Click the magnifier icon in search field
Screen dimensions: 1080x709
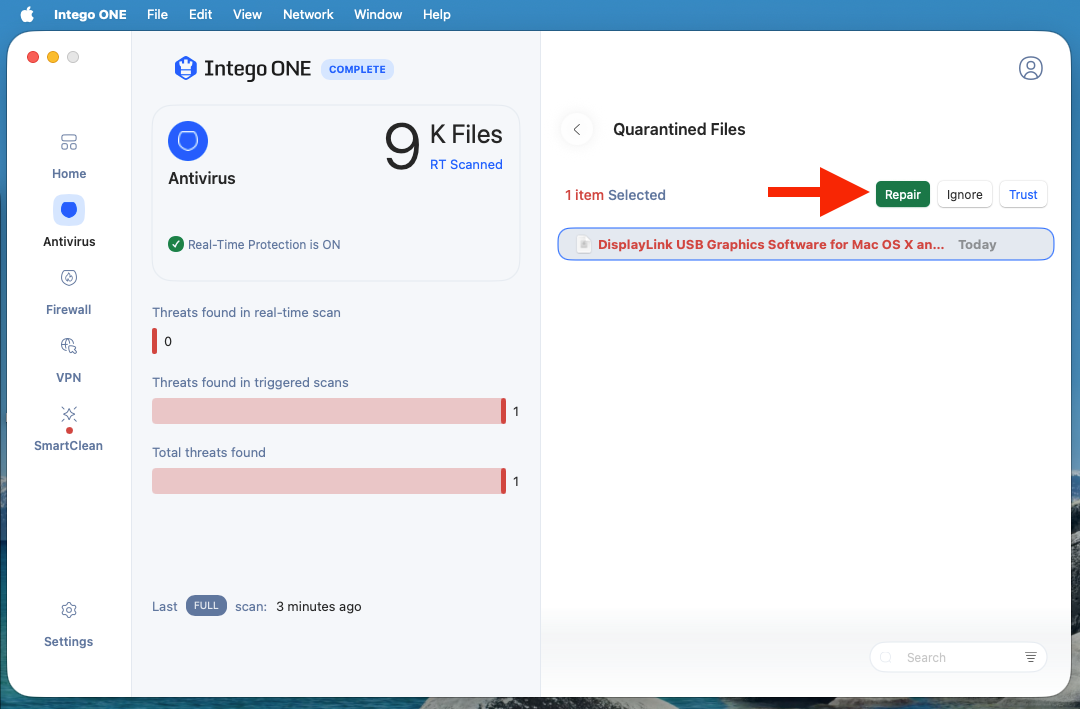[886, 657]
